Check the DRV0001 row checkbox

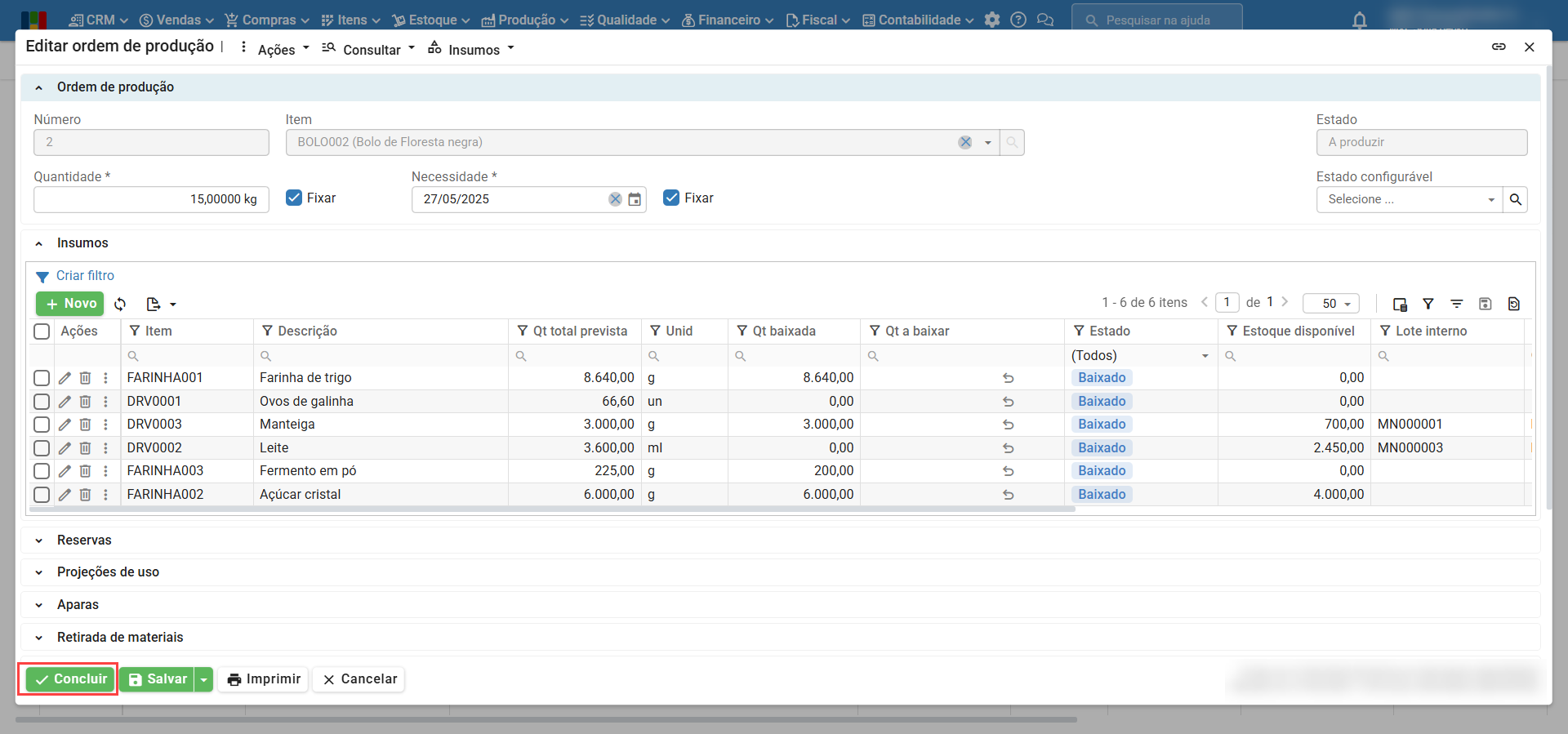42,402
